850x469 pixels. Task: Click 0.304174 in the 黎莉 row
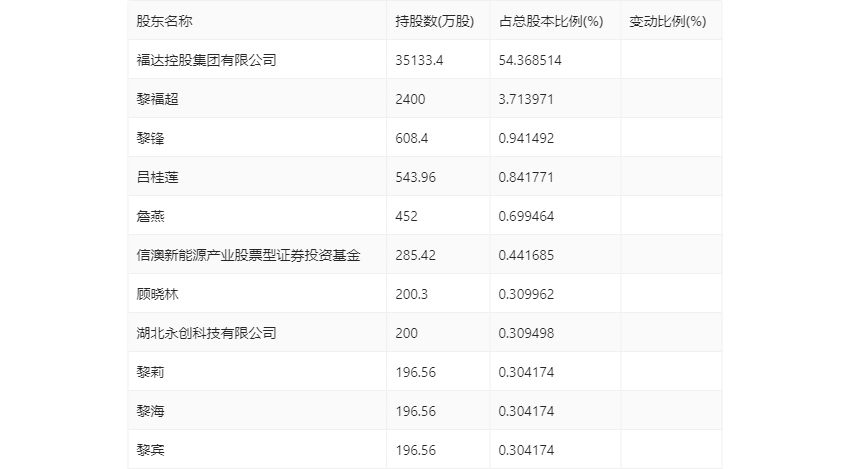[x=526, y=372]
